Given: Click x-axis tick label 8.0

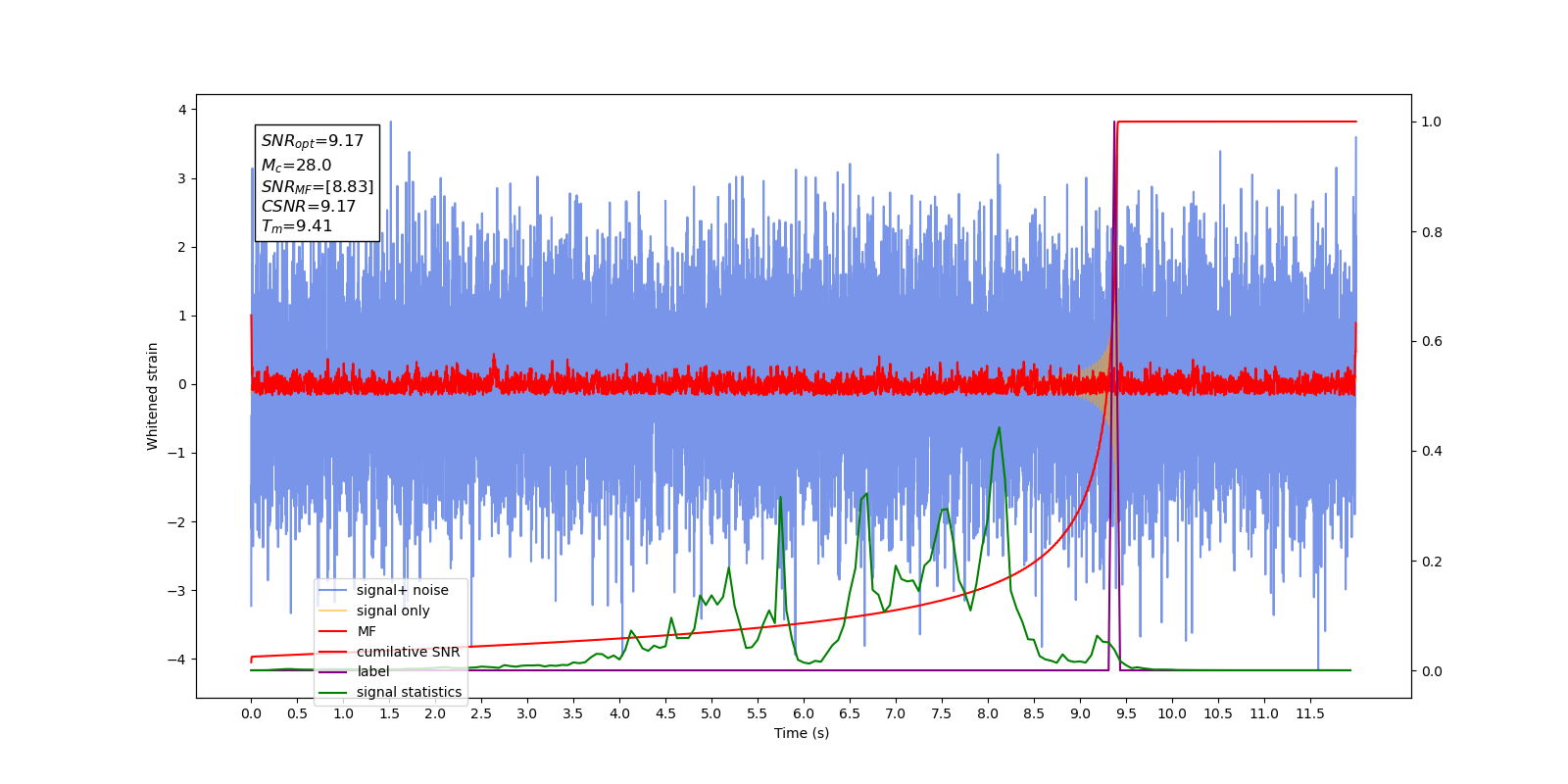Looking at the screenshot, I should point(988,713).
